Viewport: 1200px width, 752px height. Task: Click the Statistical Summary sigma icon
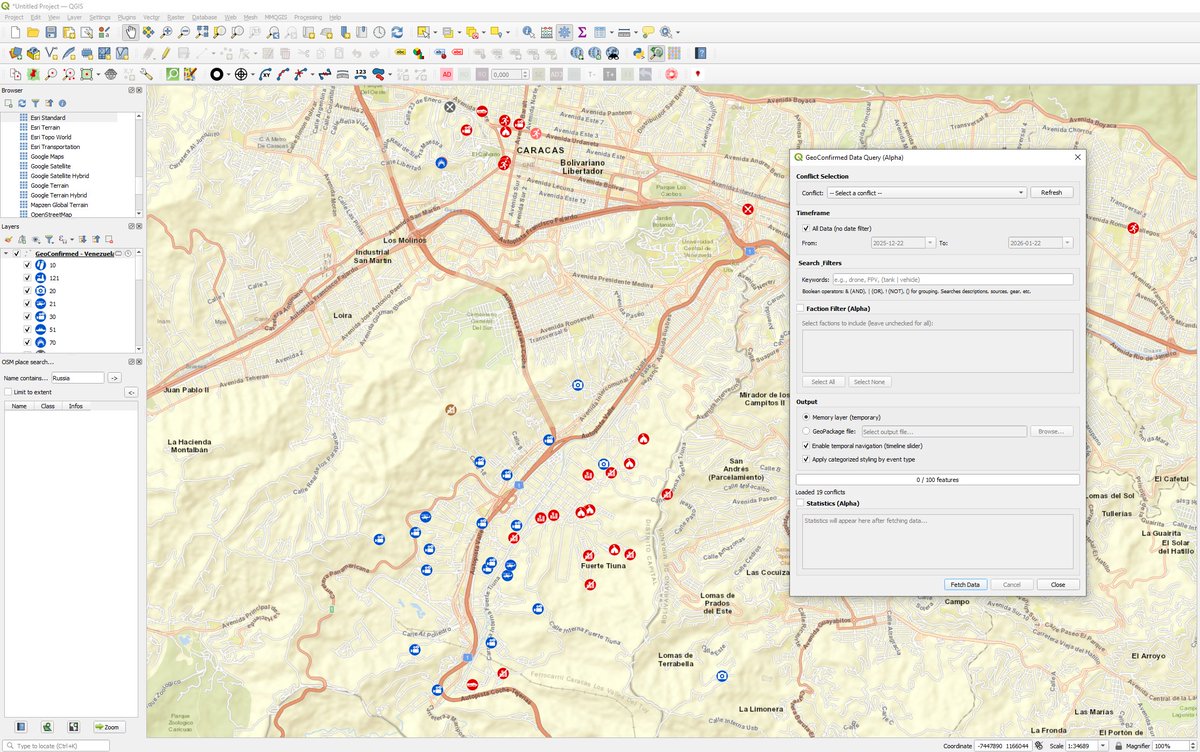pyautogui.click(x=582, y=33)
